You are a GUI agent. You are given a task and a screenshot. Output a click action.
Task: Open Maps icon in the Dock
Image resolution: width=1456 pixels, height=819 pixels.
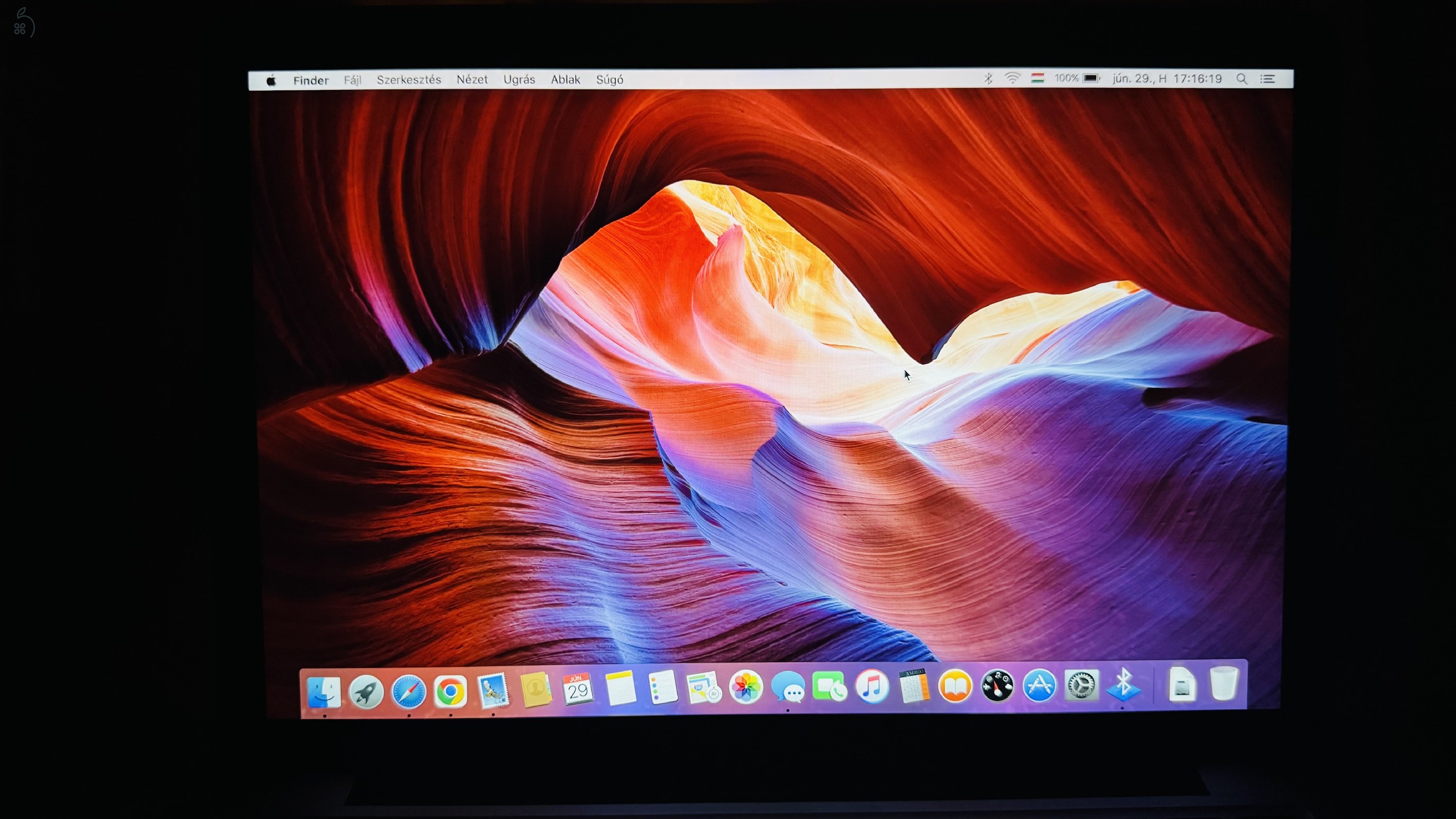[704, 687]
